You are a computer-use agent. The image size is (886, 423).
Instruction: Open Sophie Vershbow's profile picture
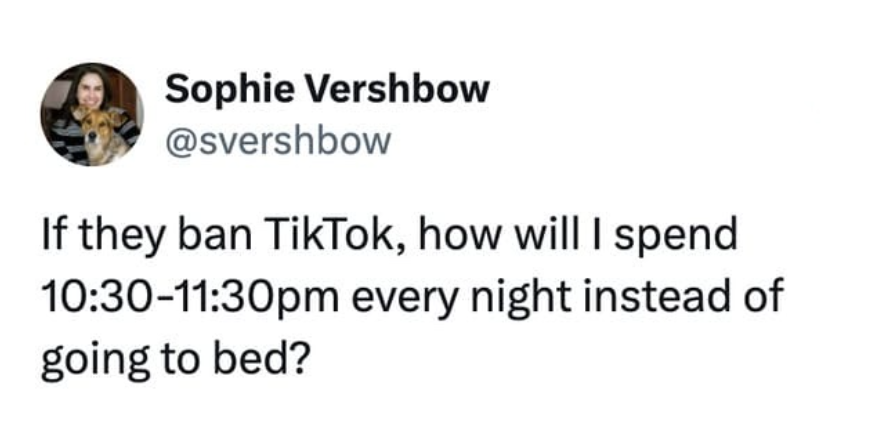91,114
